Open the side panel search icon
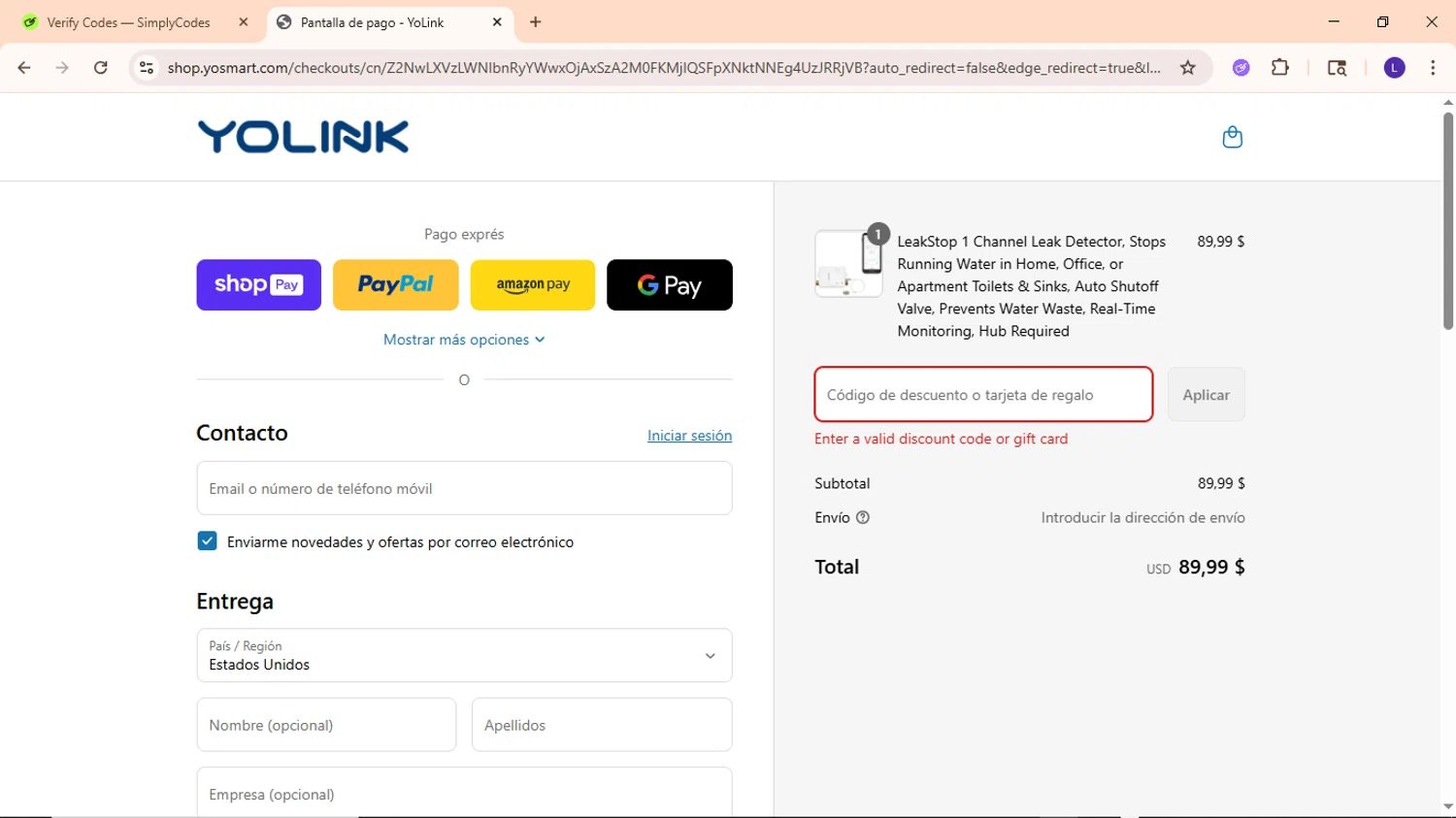Viewport: 1456px width, 818px height. [x=1337, y=68]
